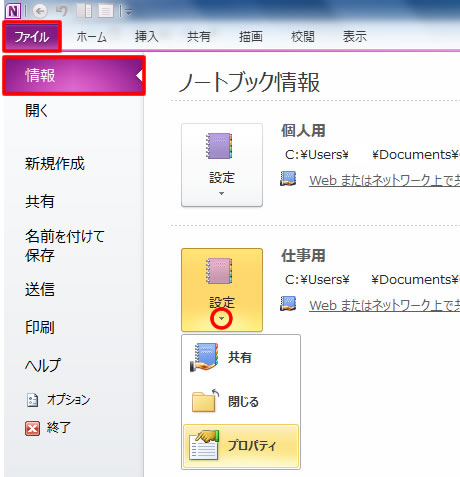Choose 共有 in the 設定 dropdown menu
460x477 pixels.
click(241, 357)
